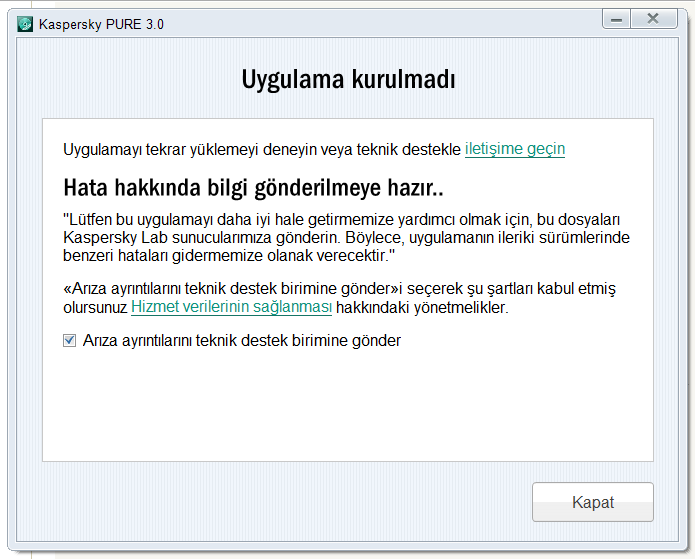
Task: Click the gray footer area left of Kapat
Action: coord(280,502)
